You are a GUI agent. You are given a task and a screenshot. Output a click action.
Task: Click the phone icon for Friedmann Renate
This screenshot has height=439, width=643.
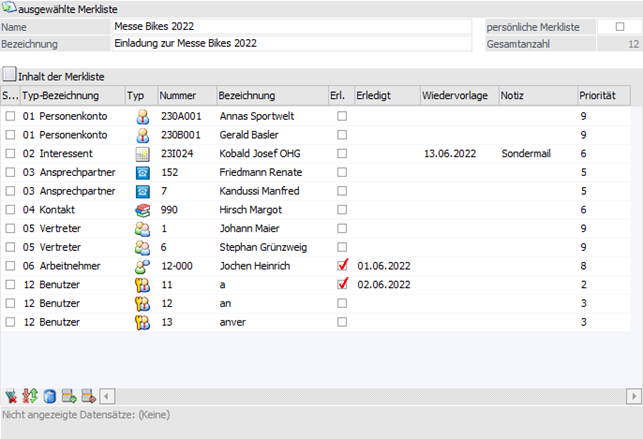pos(142,173)
